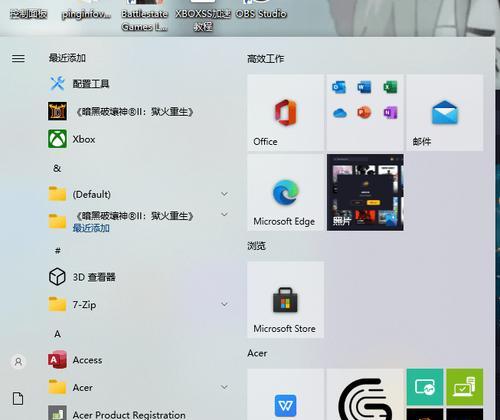The image size is (500, 420).
Task: Open Word from the Office group tile
Action: [364, 88]
